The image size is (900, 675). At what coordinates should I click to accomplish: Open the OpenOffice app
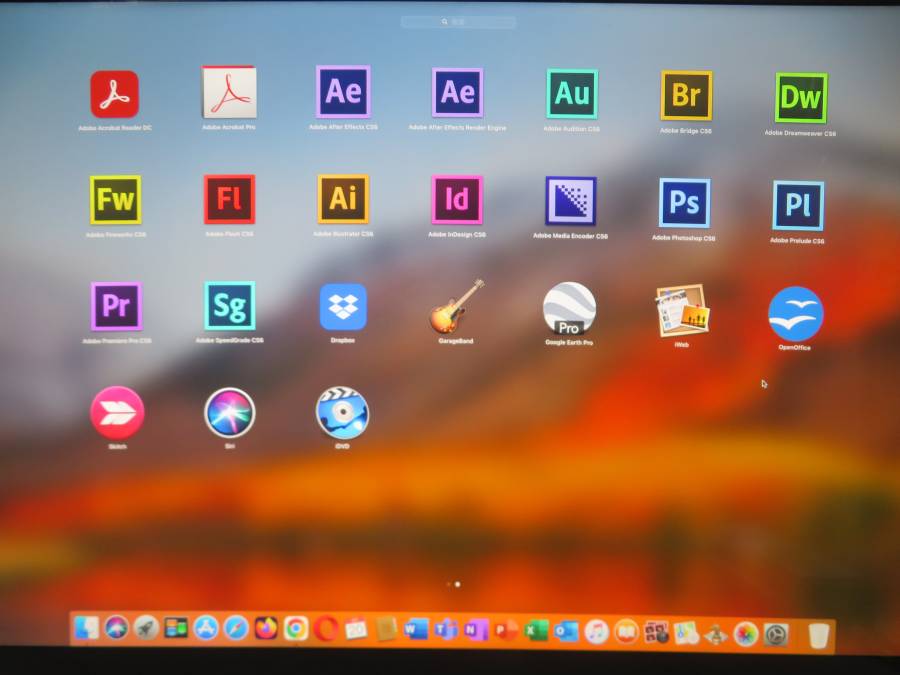pyautogui.click(x=796, y=314)
